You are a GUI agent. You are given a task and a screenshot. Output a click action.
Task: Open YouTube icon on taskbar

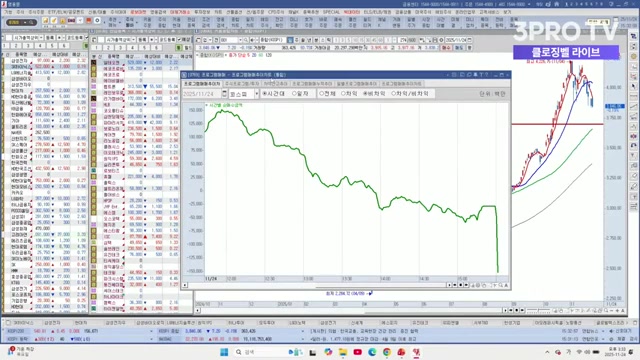pyautogui.click(x=358, y=352)
